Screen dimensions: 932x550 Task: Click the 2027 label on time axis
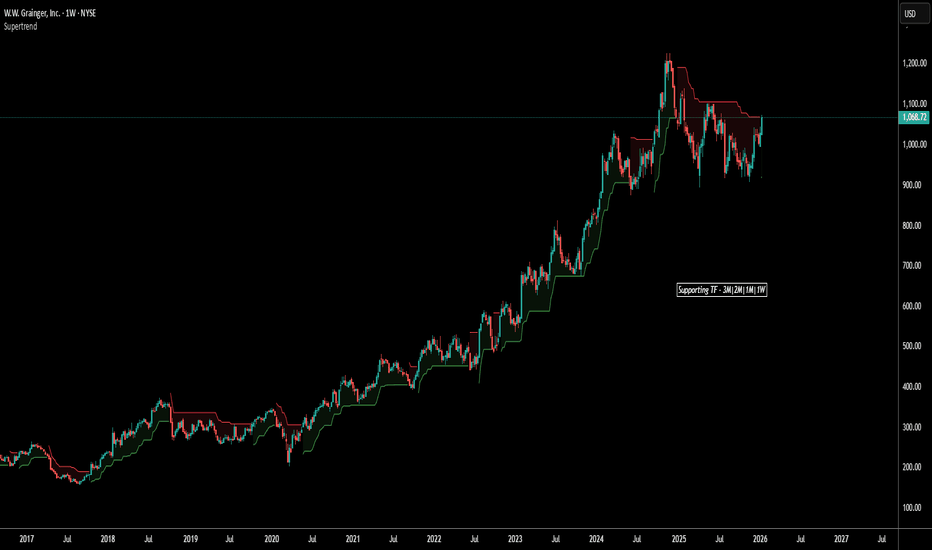point(841,537)
